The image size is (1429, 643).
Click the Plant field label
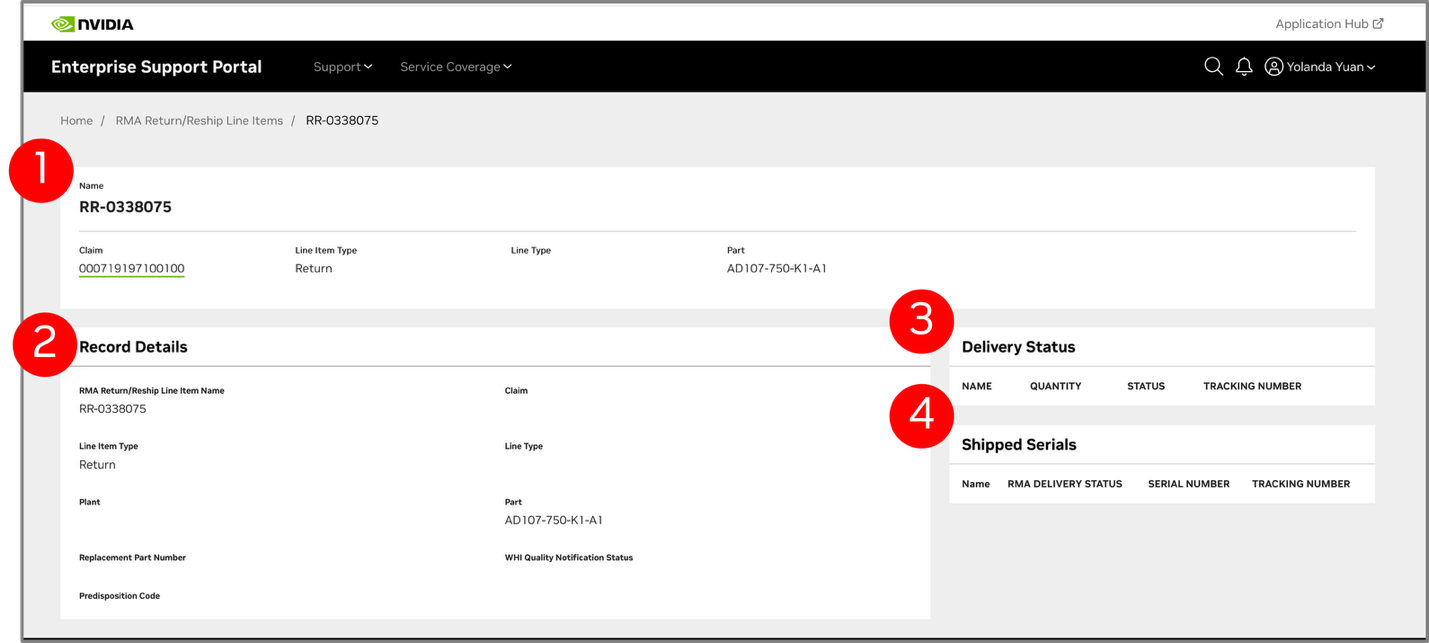pyautogui.click(x=90, y=502)
